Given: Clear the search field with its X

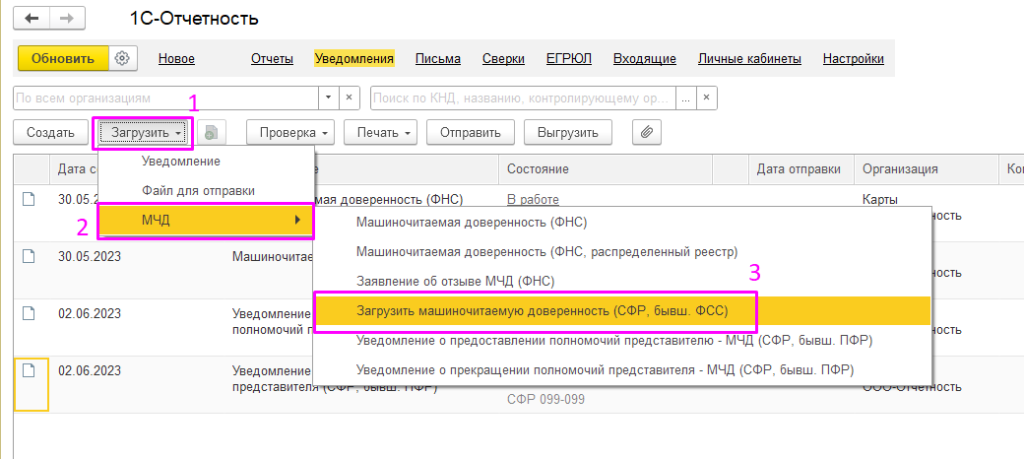Looking at the screenshot, I should pyautogui.click(x=707, y=98).
